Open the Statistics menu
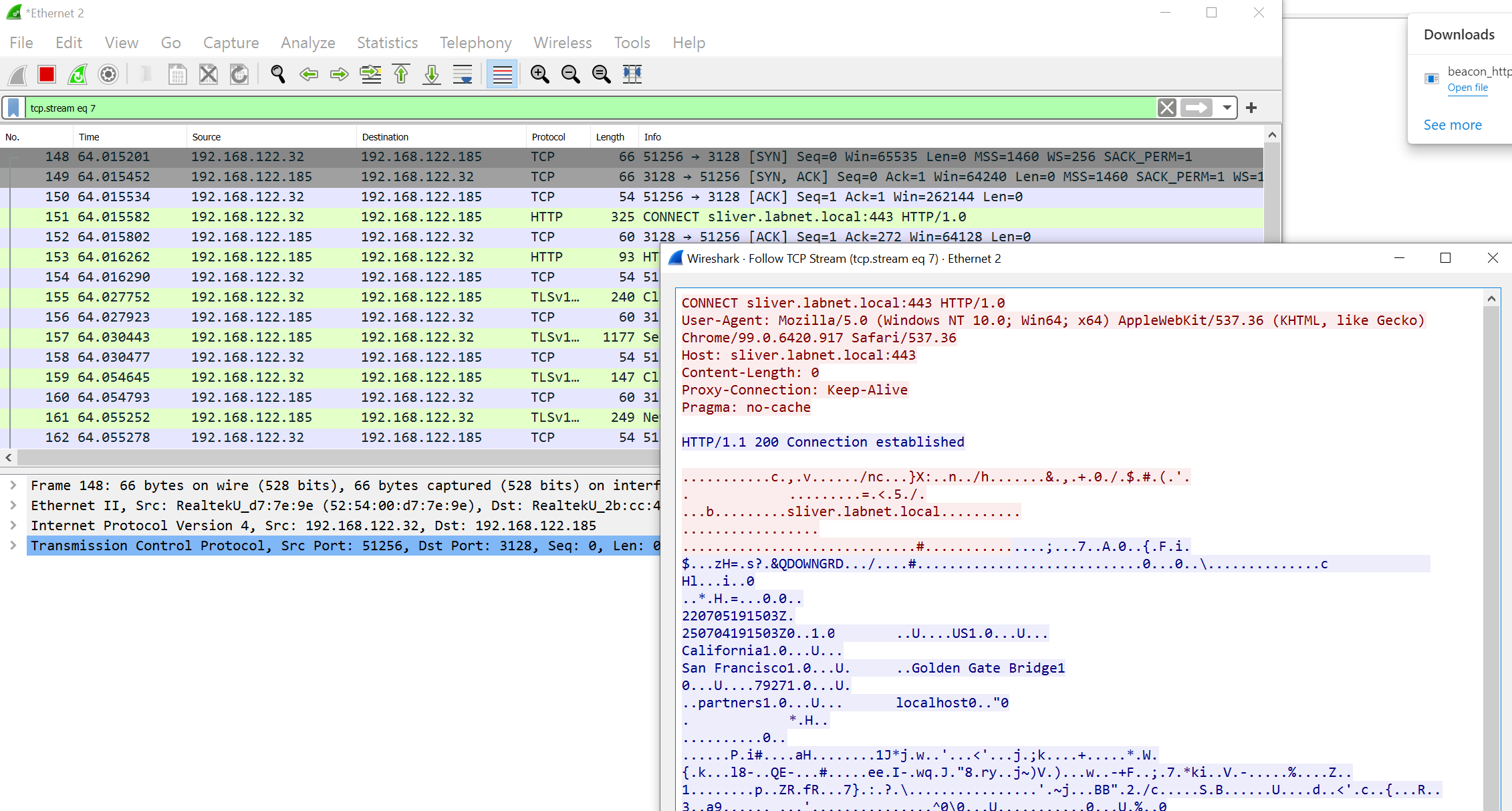The height and width of the screenshot is (811, 1512). 388,43
